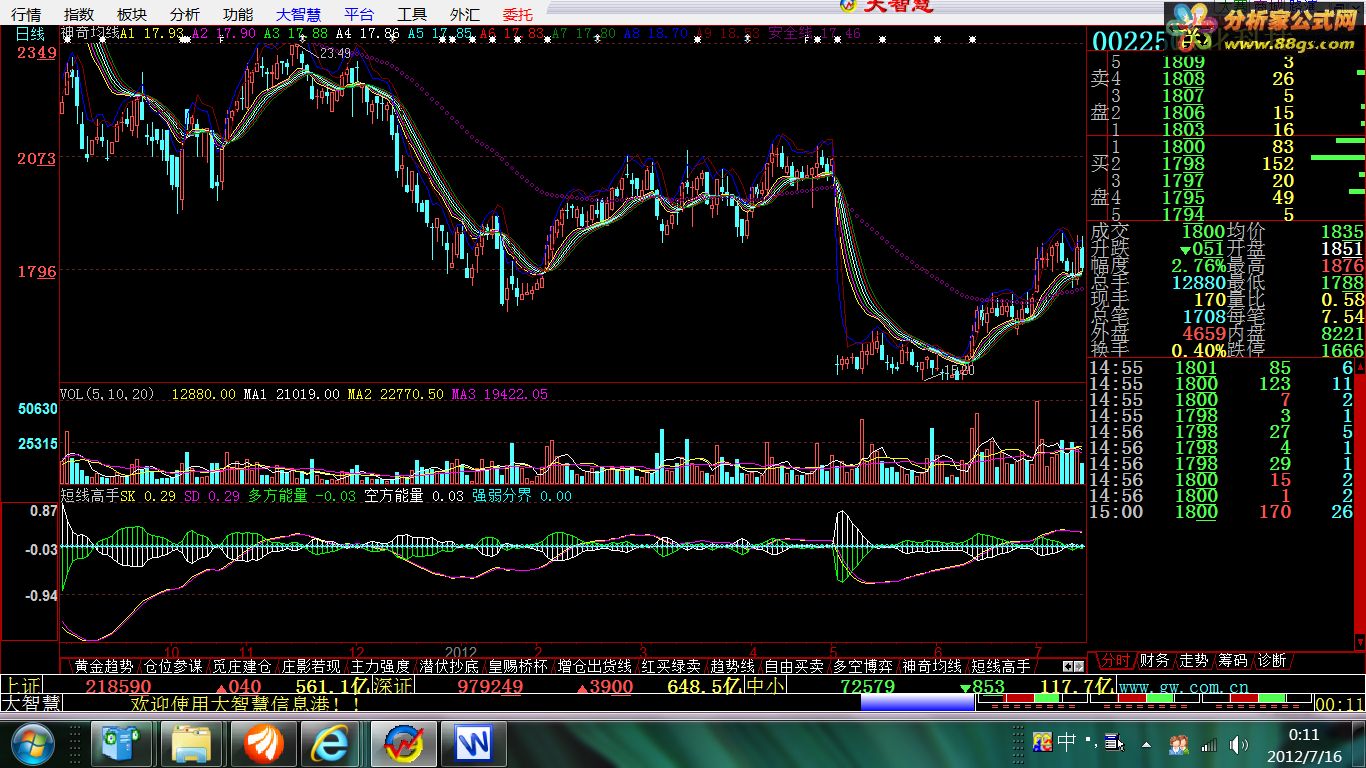Show hidden tray icons arrow
The image size is (1366, 768).
(x=1146, y=744)
